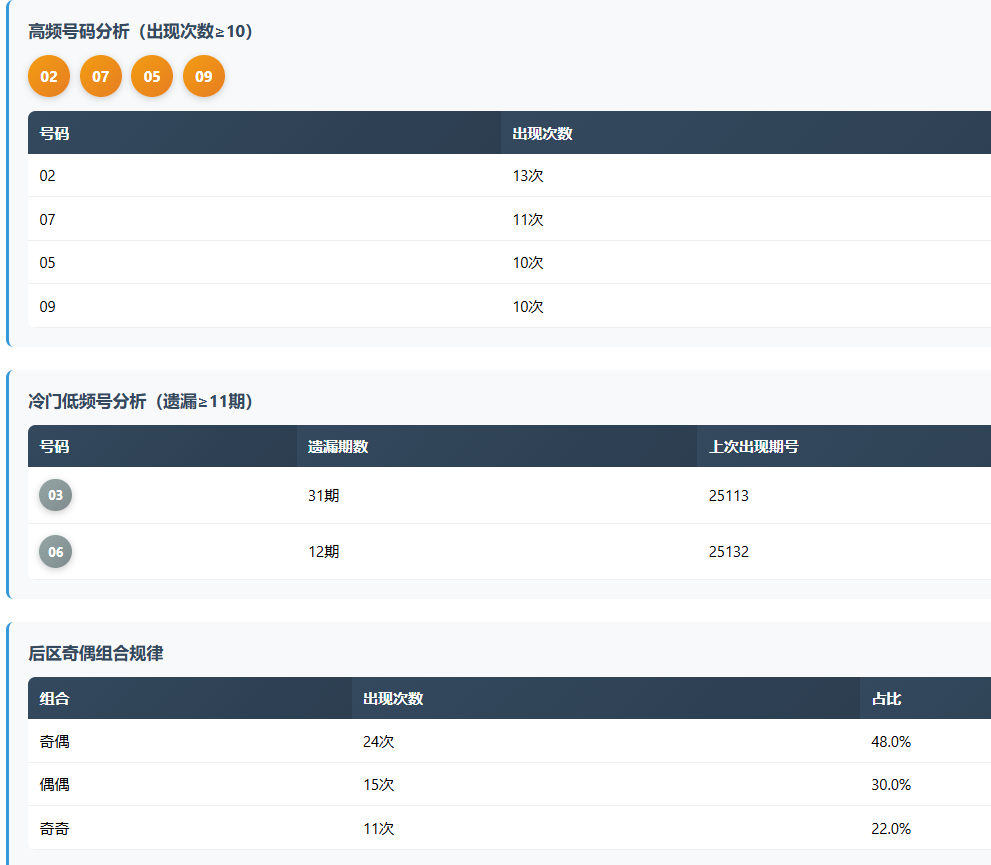Click the 上次出现期号 column header
The width and height of the screenshot is (991, 865).
(x=753, y=447)
